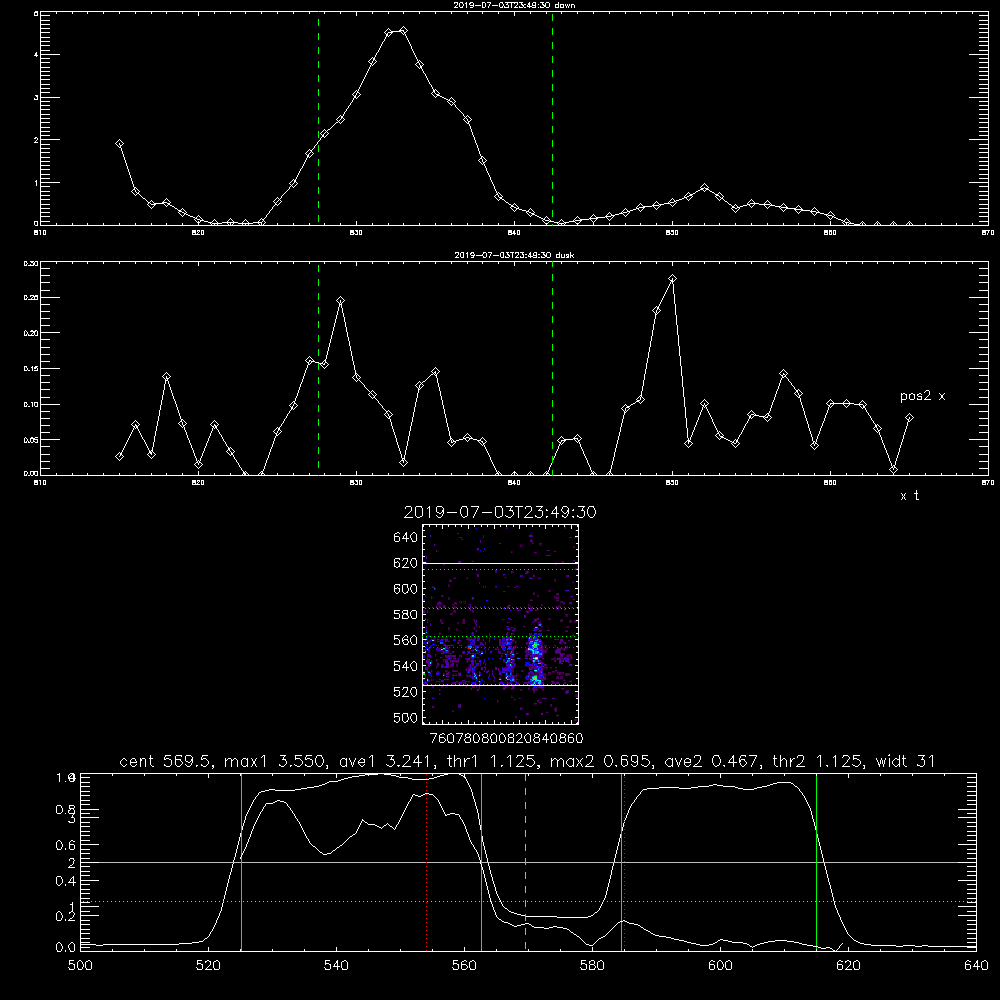Click the spectrogram x-axis label string 760780800820840860
Screen dimensions: 1000x1000
click(x=506, y=738)
